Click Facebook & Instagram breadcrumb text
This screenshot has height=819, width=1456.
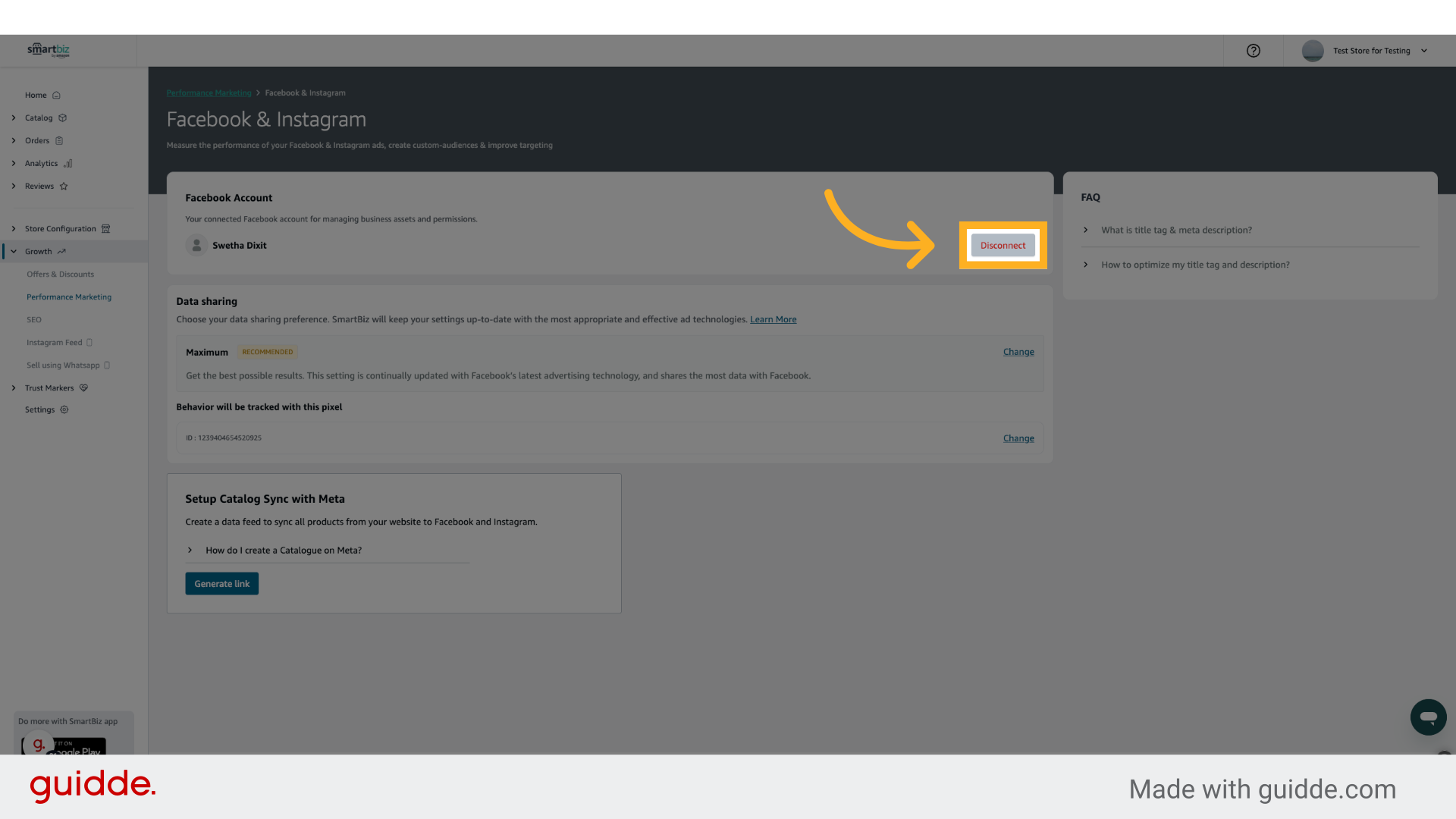tap(305, 93)
